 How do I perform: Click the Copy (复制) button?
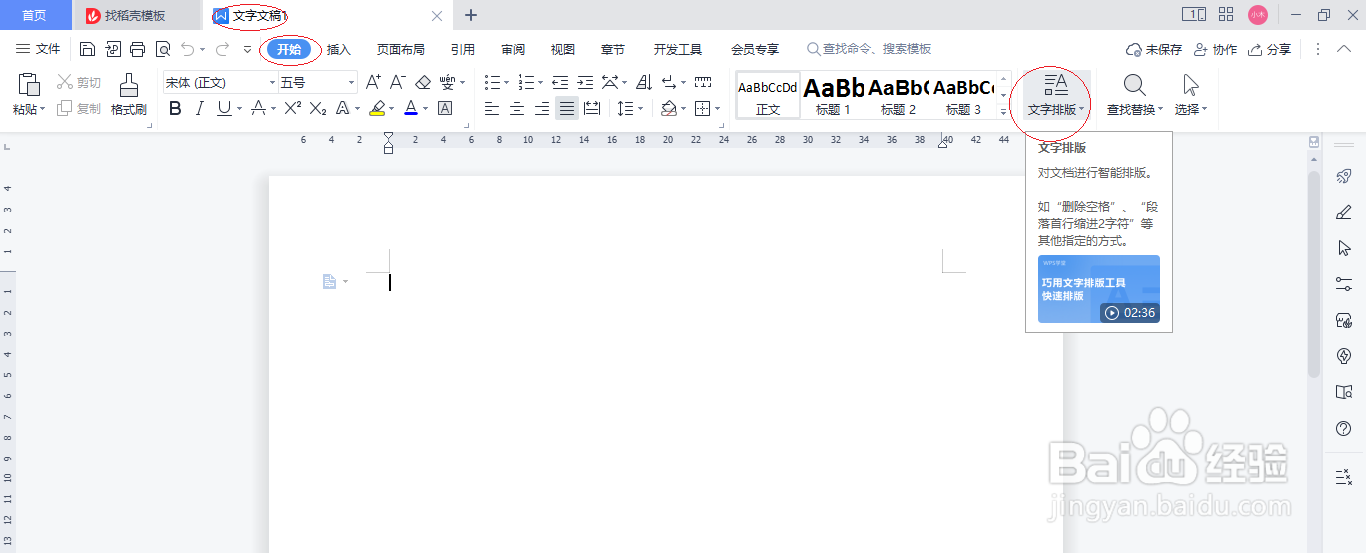coord(80,108)
